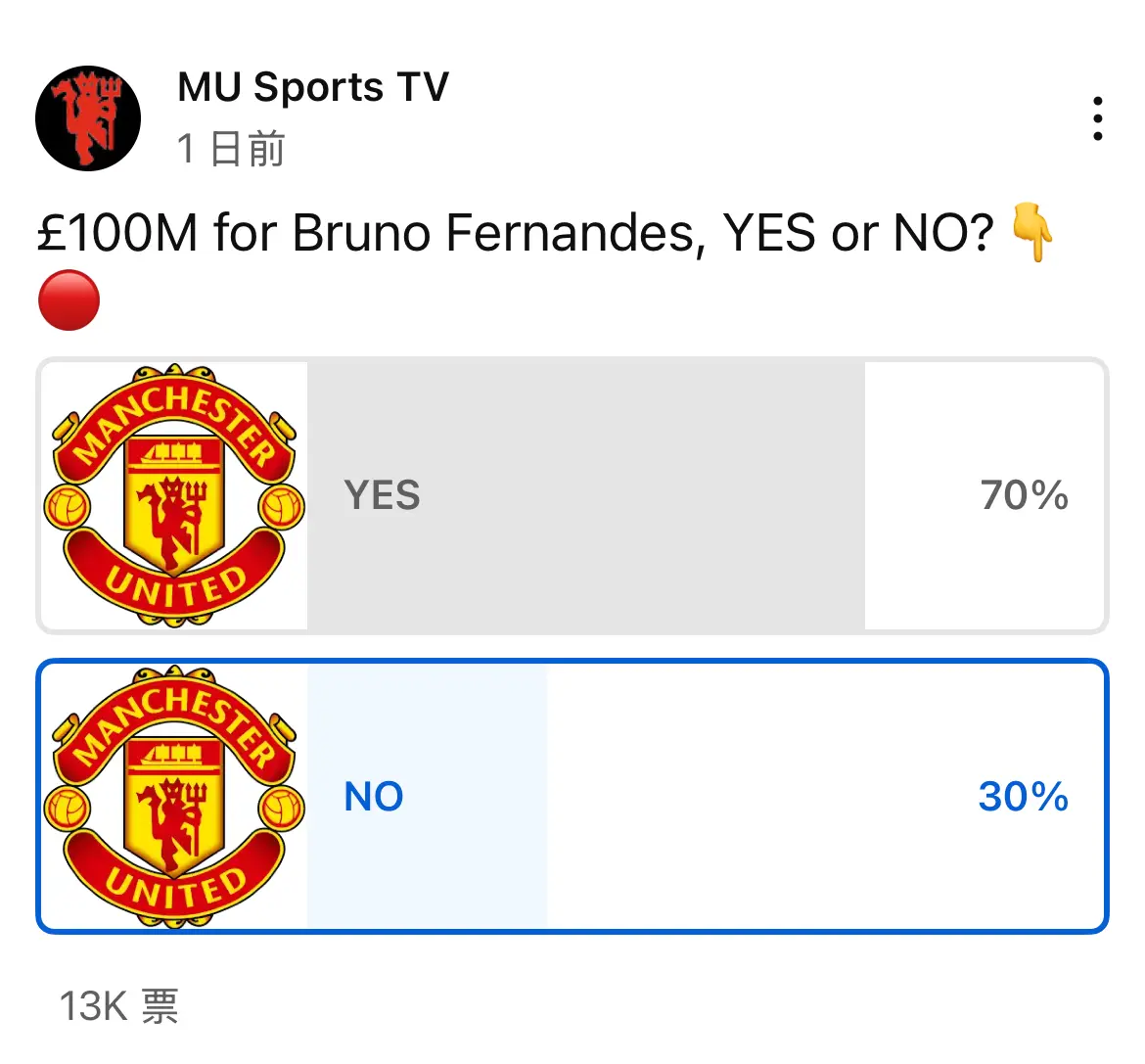The image size is (1145, 1064).
Task: Click the grey YES progress bar fill
Action: 585,496
